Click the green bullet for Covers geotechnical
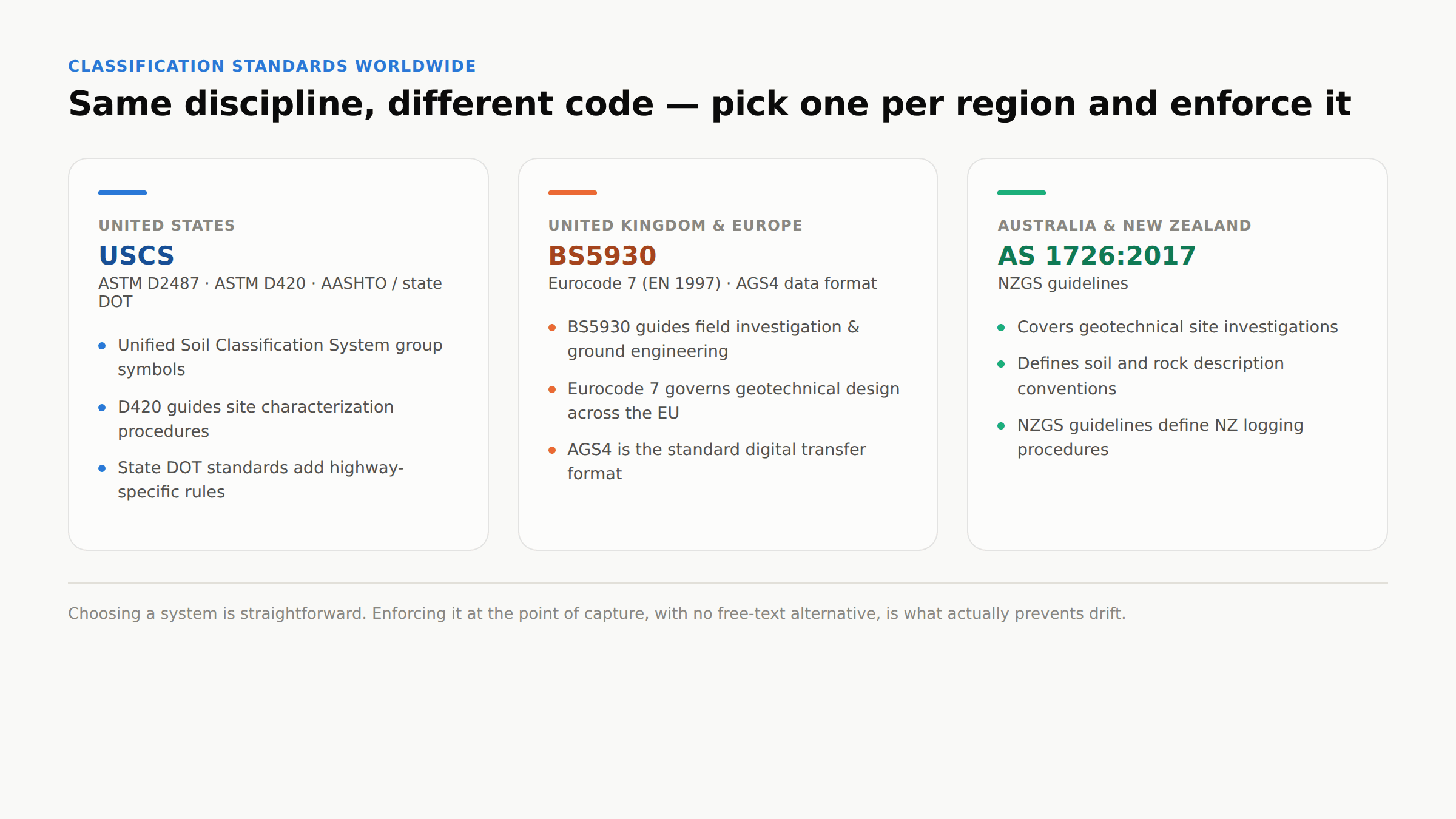 click(x=1001, y=328)
